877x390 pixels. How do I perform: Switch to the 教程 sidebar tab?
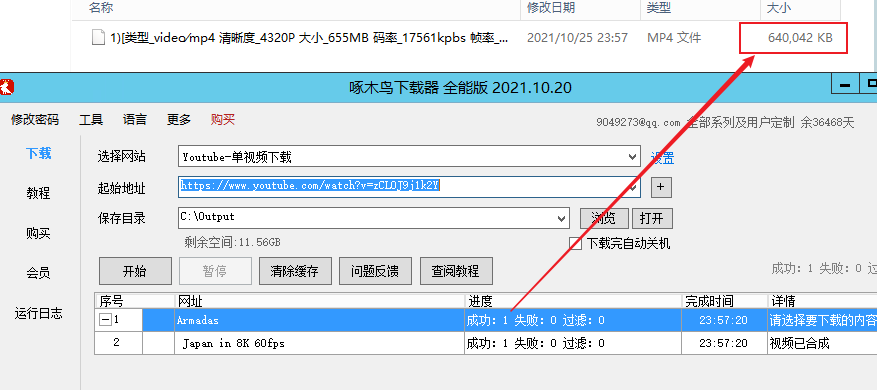point(39,193)
